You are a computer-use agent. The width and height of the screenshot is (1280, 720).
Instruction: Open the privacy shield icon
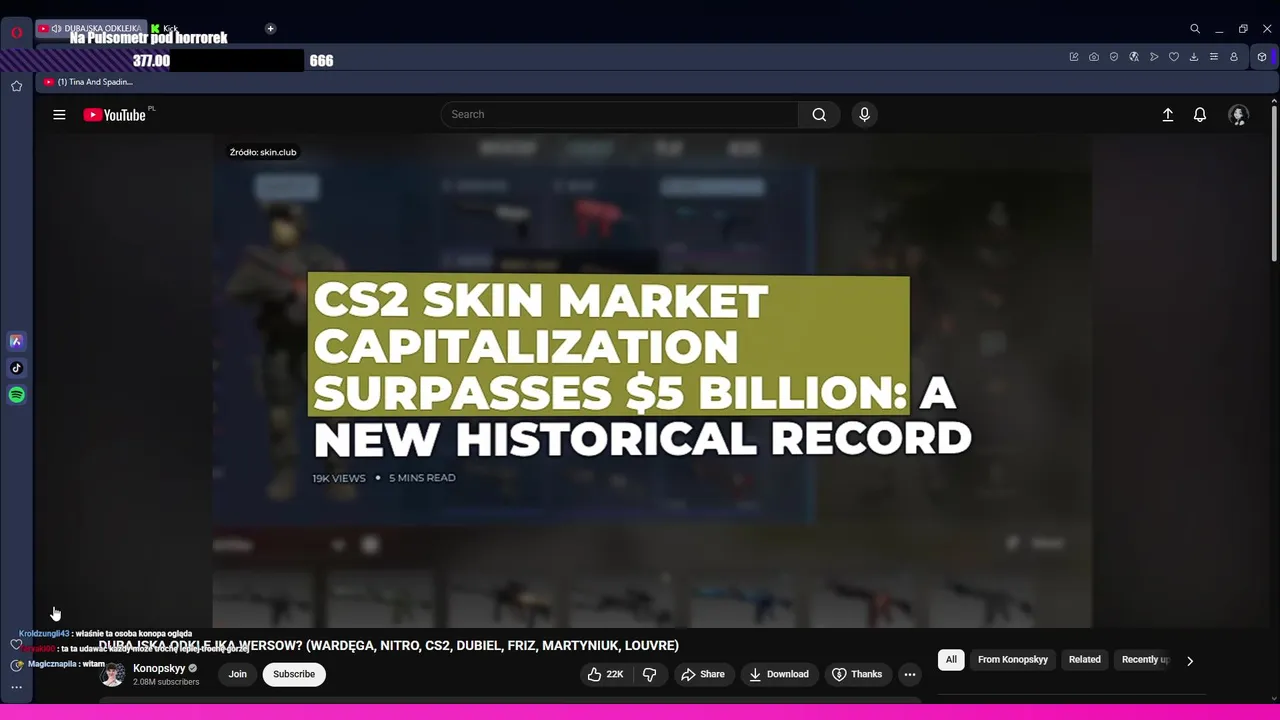tap(1114, 57)
